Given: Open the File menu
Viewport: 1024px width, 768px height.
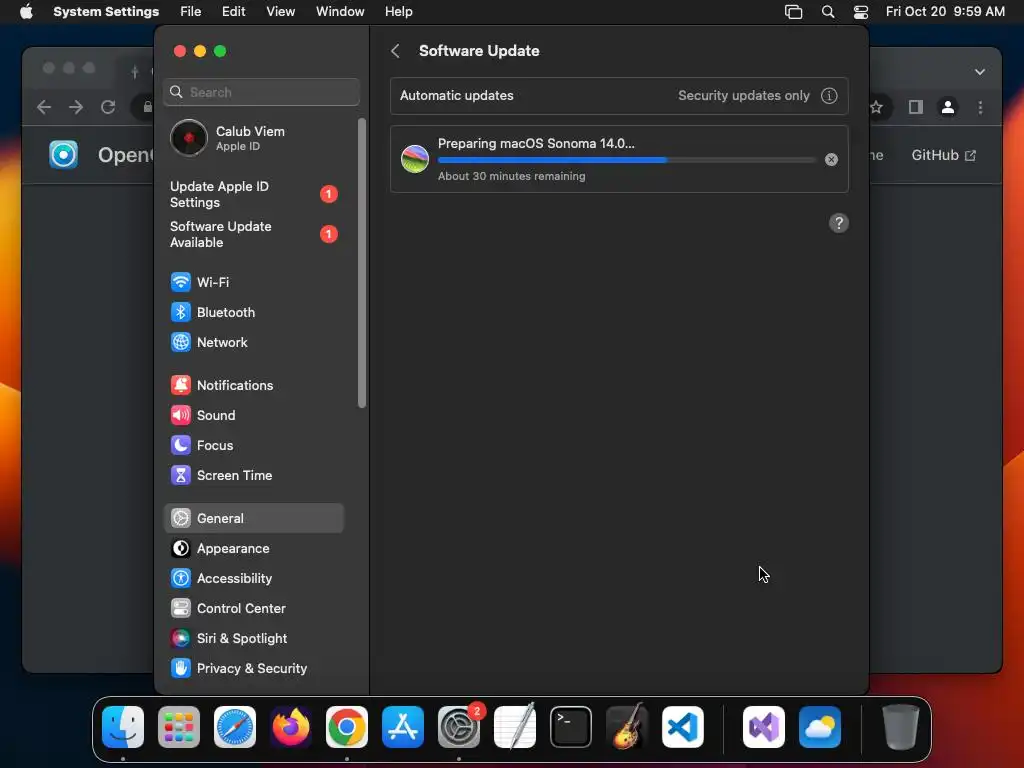Looking at the screenshot, I should click(x=191, y=12).
